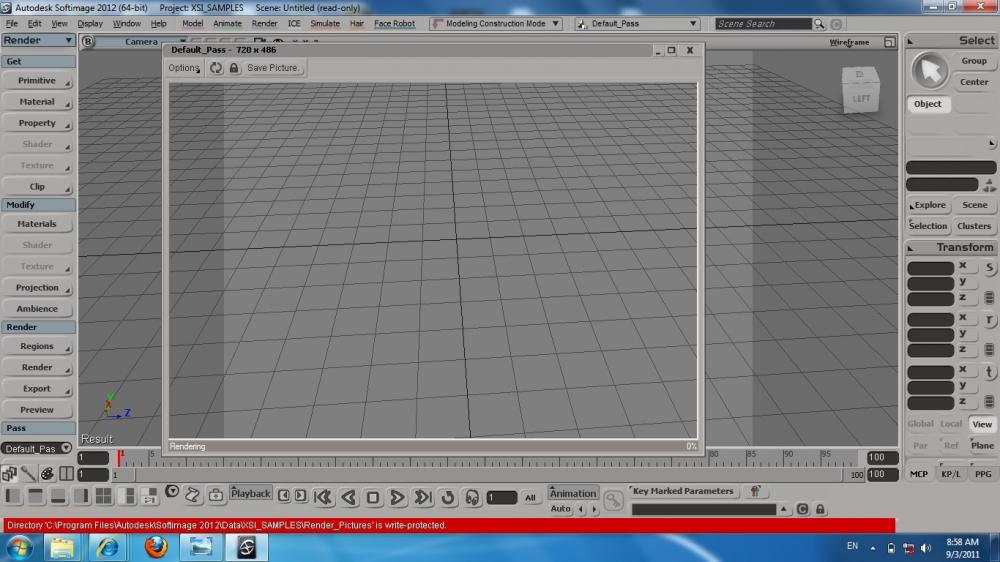Open Internet Explorer from the taskbar
This screenshot has width=1000, height=562.
click(x=107, y=547)
